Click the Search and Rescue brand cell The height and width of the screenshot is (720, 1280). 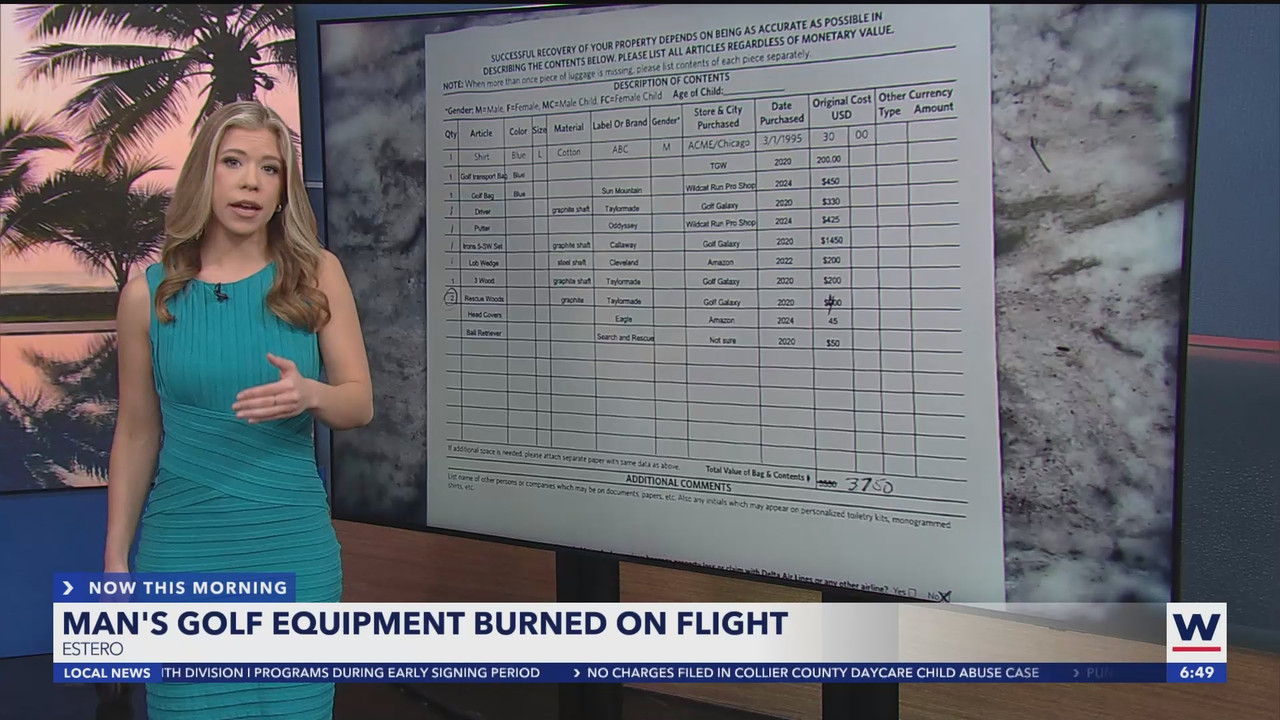[x=625, y=338]
